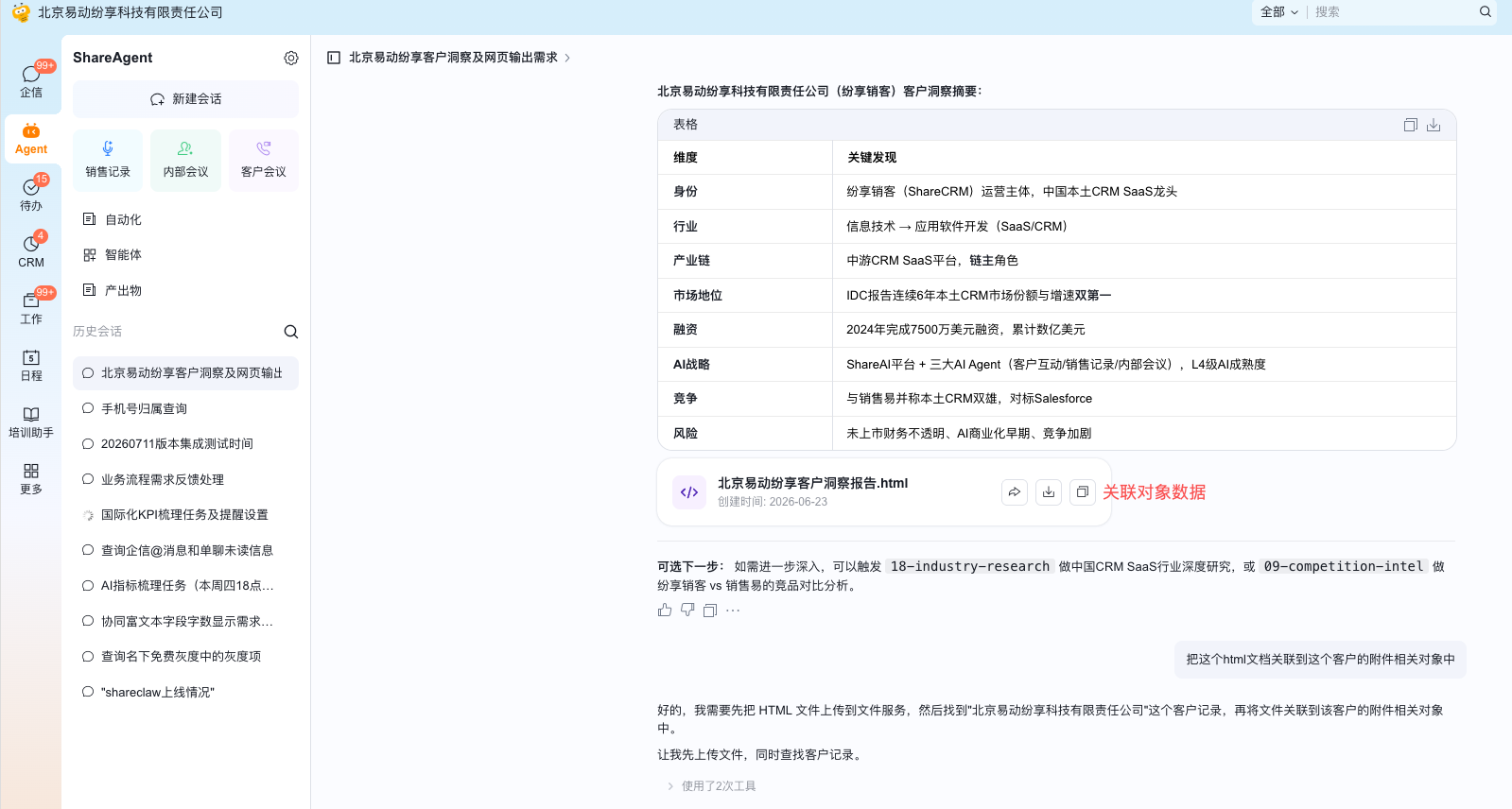Click the 09-competition-intel code tag

pyautogui.click(x=1344, y=567)
